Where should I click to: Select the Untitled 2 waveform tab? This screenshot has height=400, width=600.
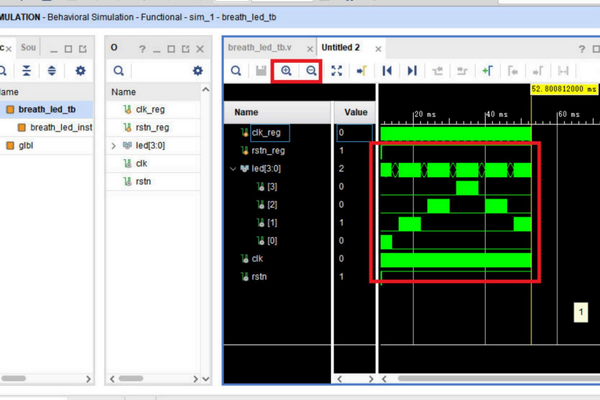pos(340,47)
